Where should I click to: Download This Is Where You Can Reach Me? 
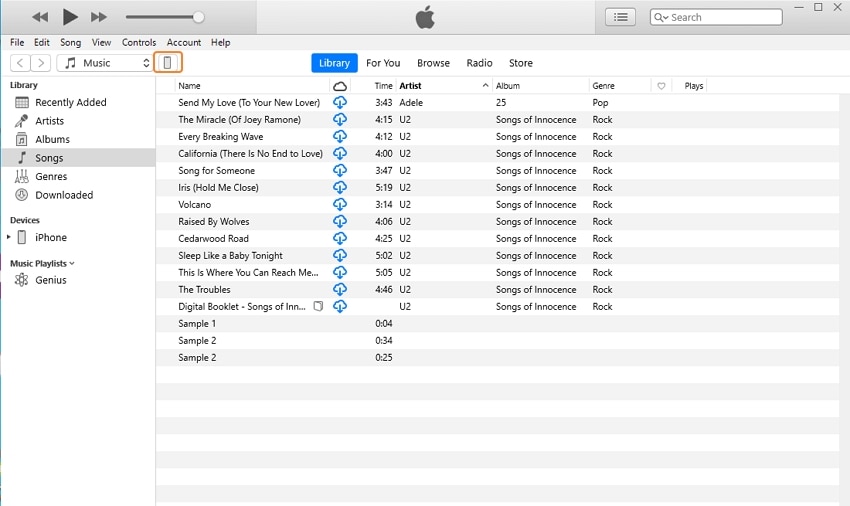pos(340,272)
